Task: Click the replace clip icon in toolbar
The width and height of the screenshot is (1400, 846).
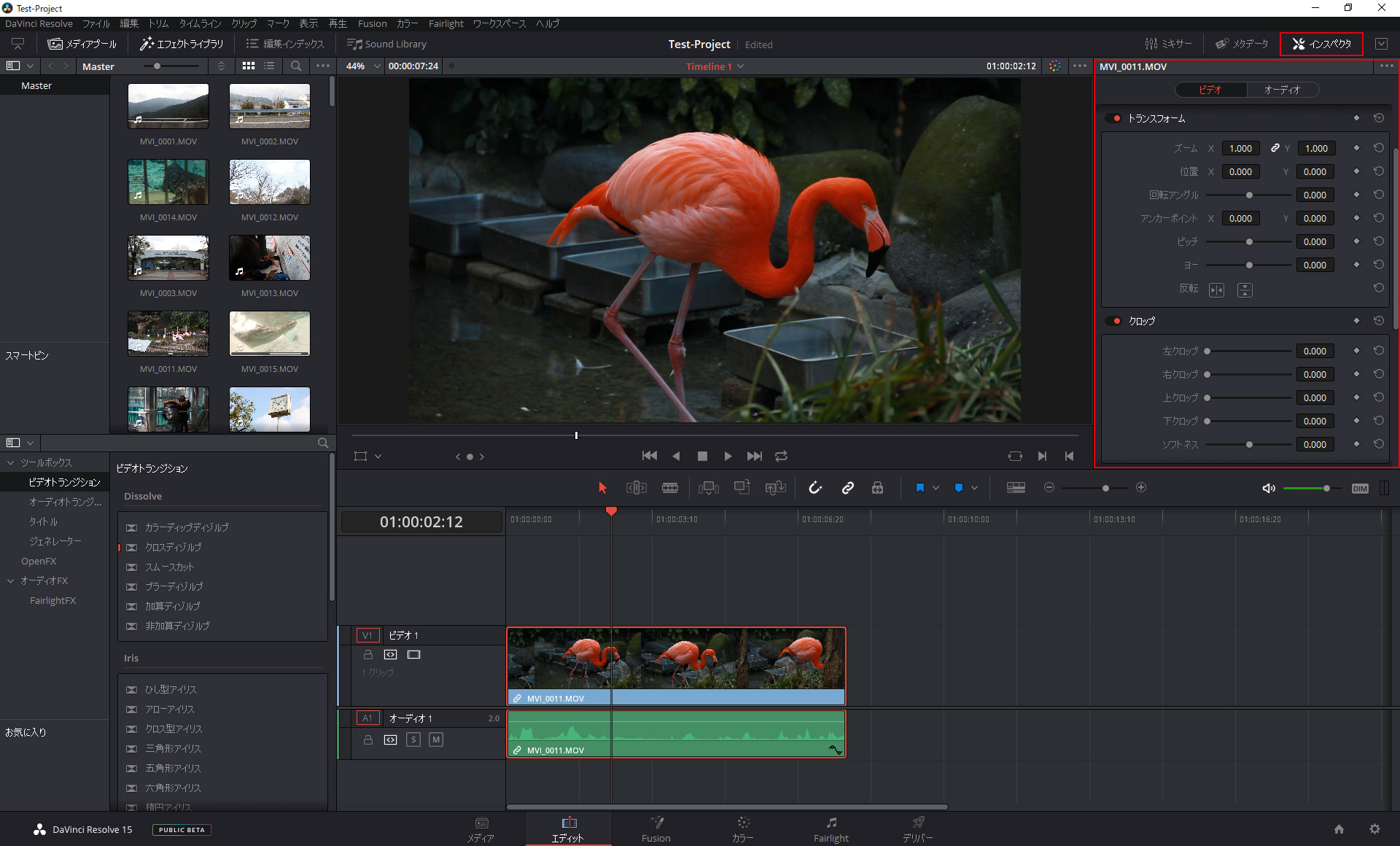Action: coord(775,488)
